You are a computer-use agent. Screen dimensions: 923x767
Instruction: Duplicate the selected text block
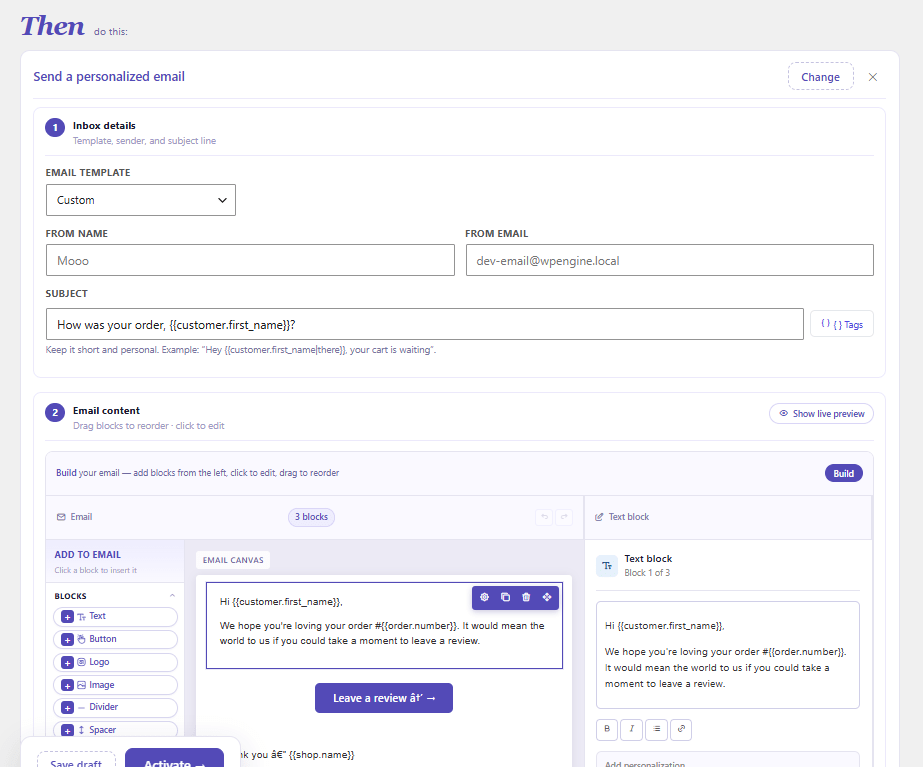(x=505, y=597)
